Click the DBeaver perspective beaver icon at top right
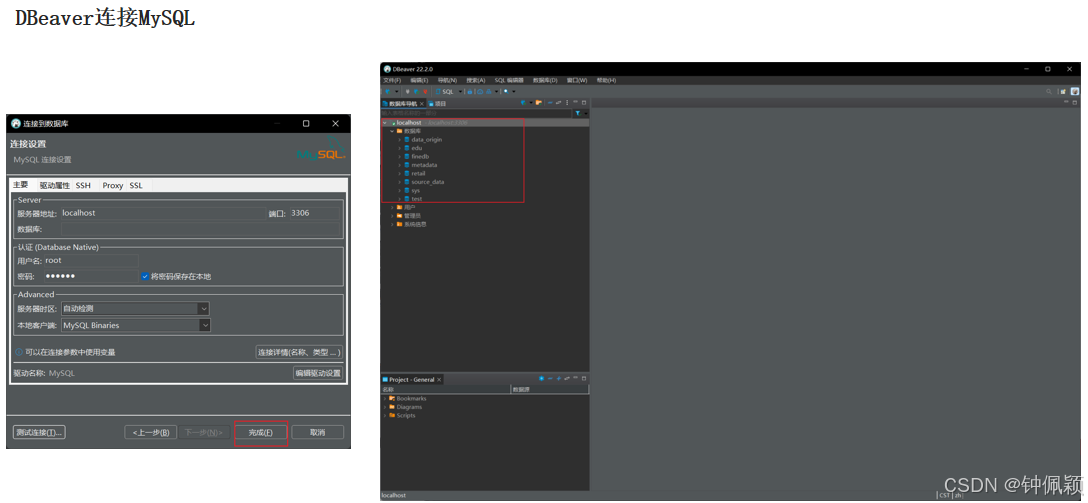 coord(1075,91)
